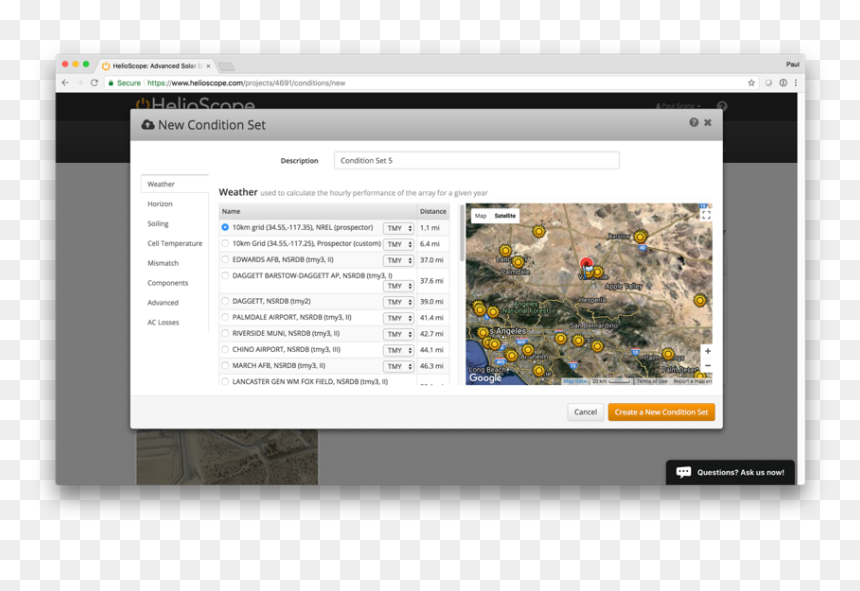Click the browser address bar URL

point(246,83)
